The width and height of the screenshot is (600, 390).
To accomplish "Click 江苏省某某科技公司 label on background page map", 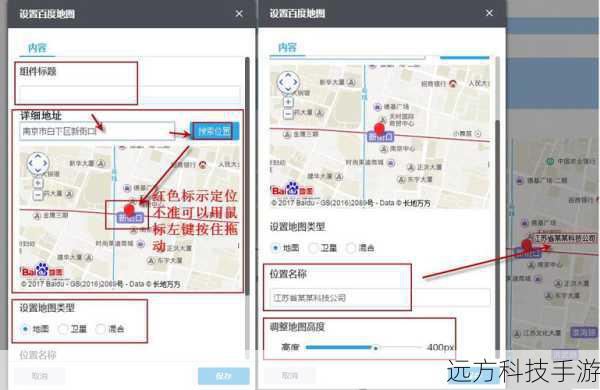I will 566,238.
